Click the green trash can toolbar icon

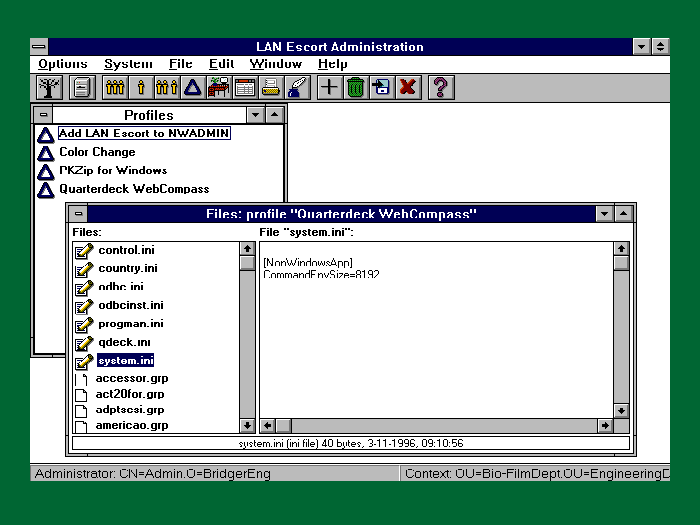tap(356, 87)
